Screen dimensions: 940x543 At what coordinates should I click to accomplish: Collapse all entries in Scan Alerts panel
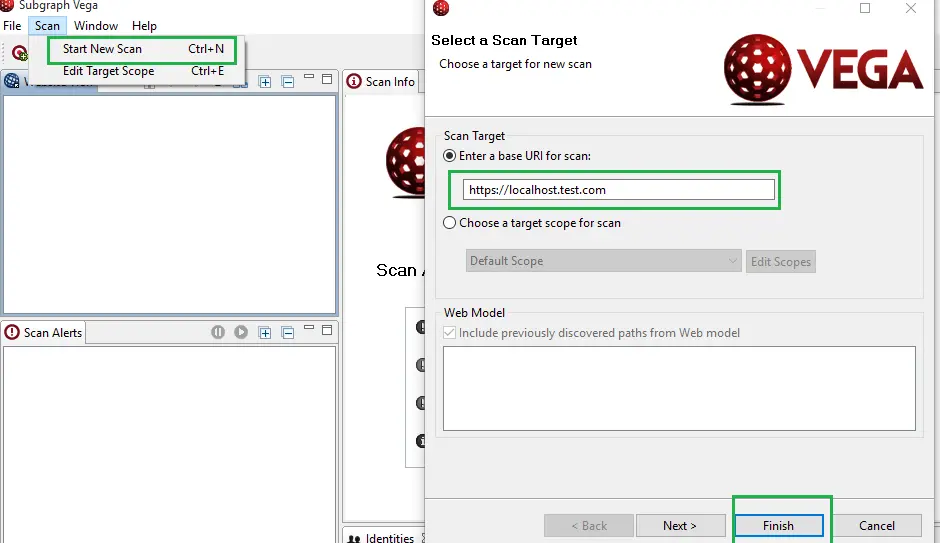point(288,333)
